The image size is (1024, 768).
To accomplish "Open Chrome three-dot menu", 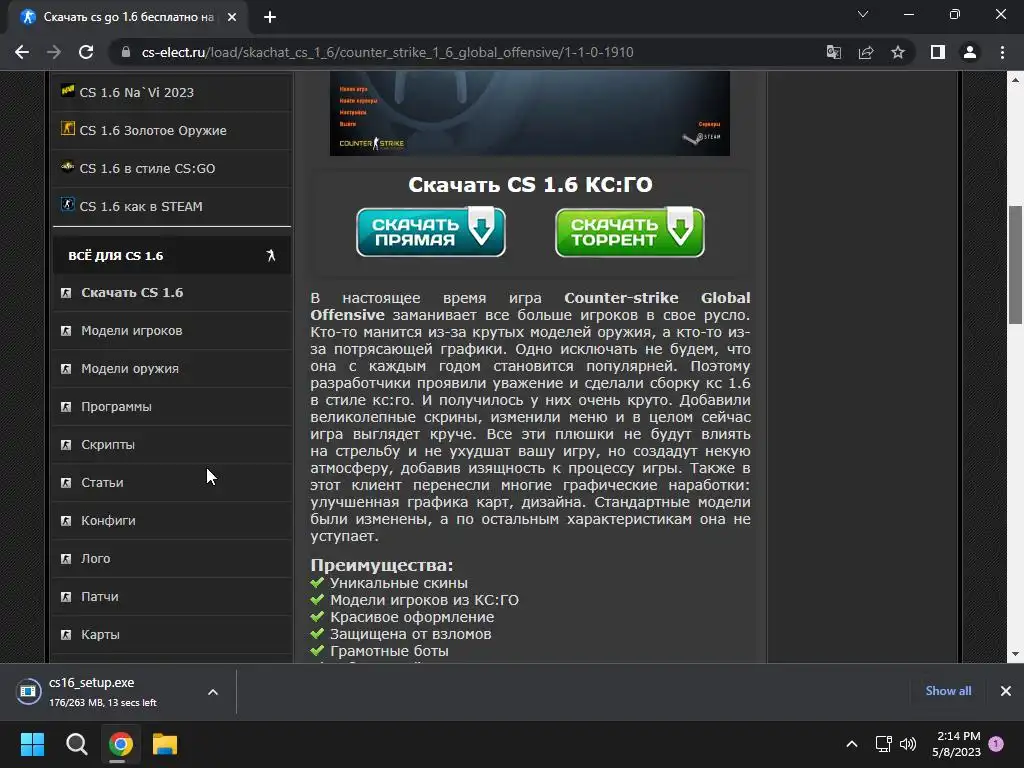I will pyautogui.click(x=1002, y=52).
